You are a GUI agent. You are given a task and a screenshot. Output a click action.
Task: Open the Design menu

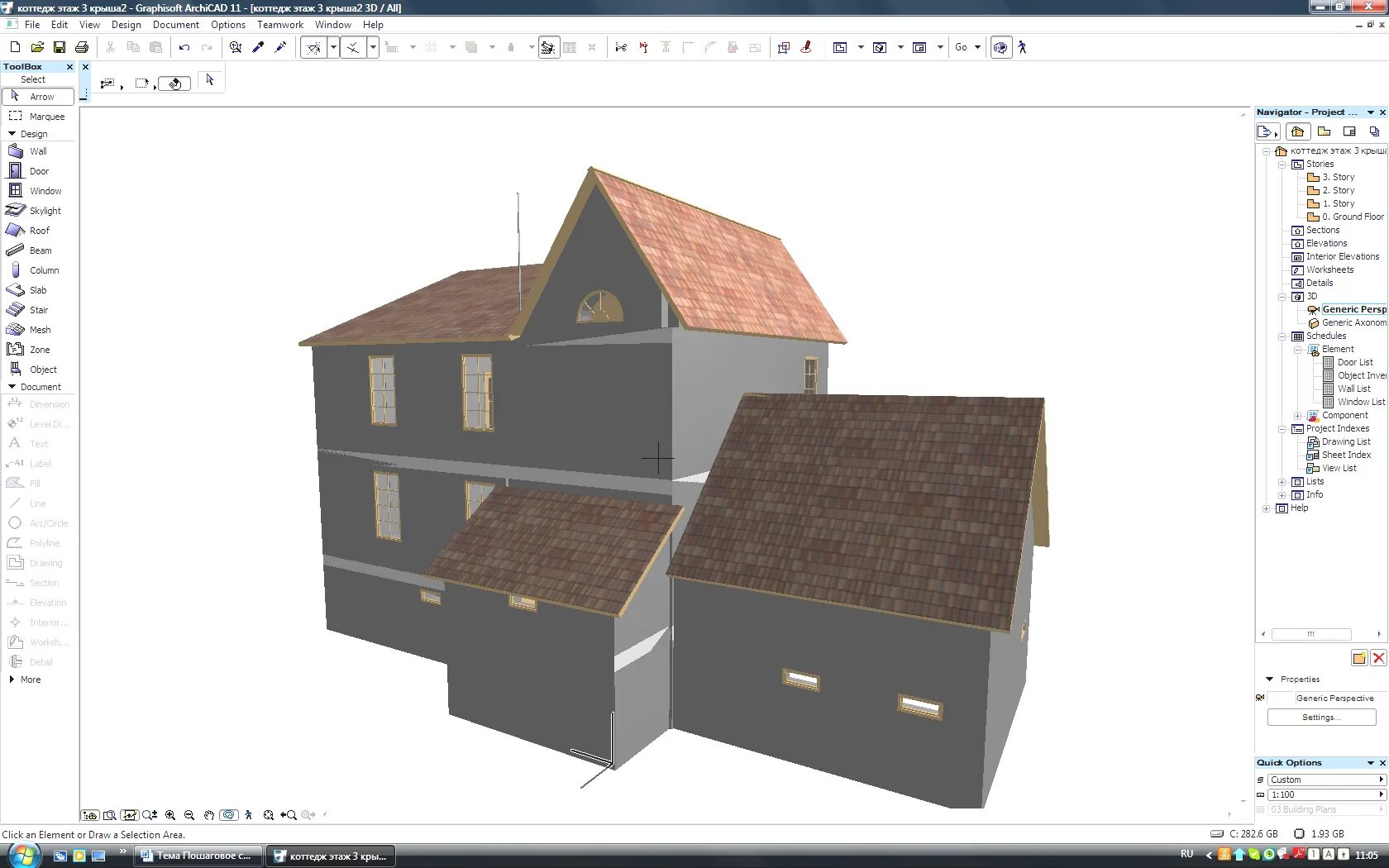pyautogui.click(x=126, y=25)
